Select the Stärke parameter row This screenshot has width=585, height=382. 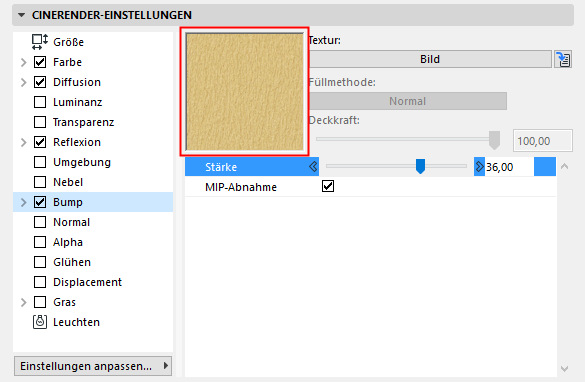370,167
